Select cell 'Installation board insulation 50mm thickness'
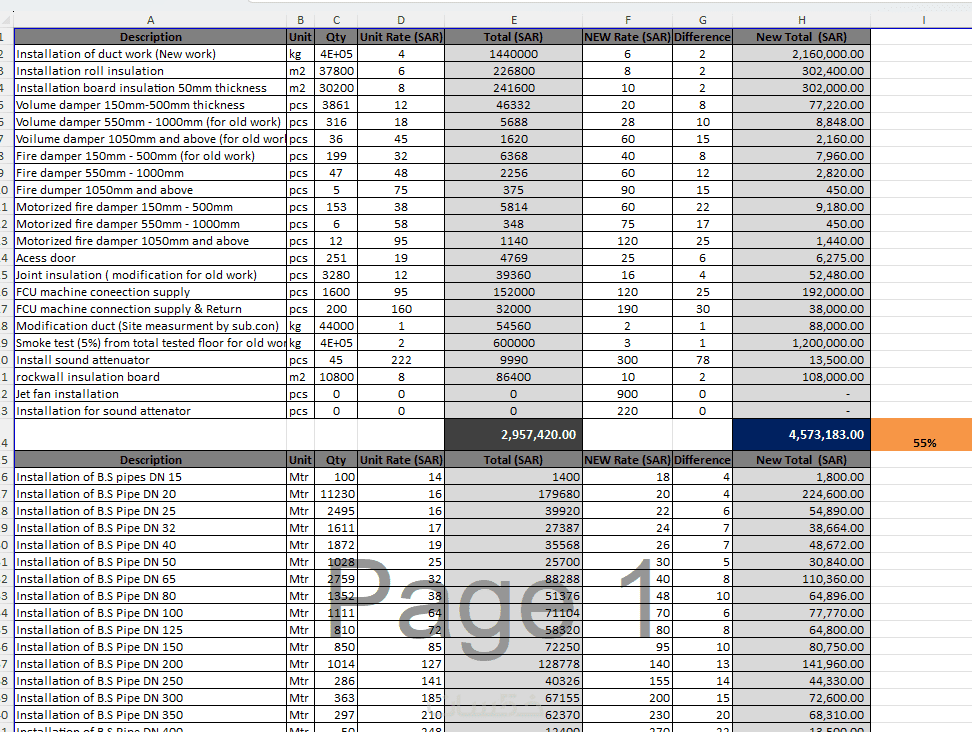Image resolution: width=972 pixels, height=732 pixels. (x=151, y=88)
